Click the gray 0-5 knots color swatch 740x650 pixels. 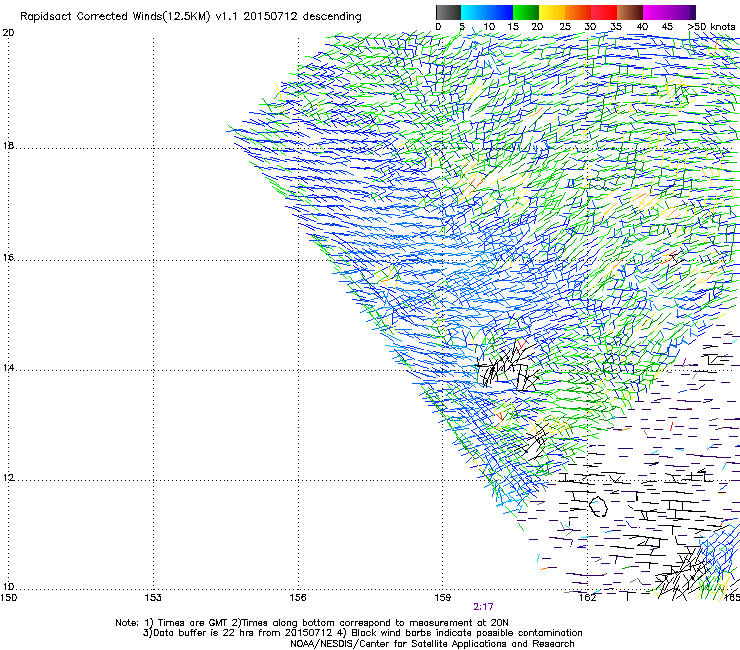448,12
